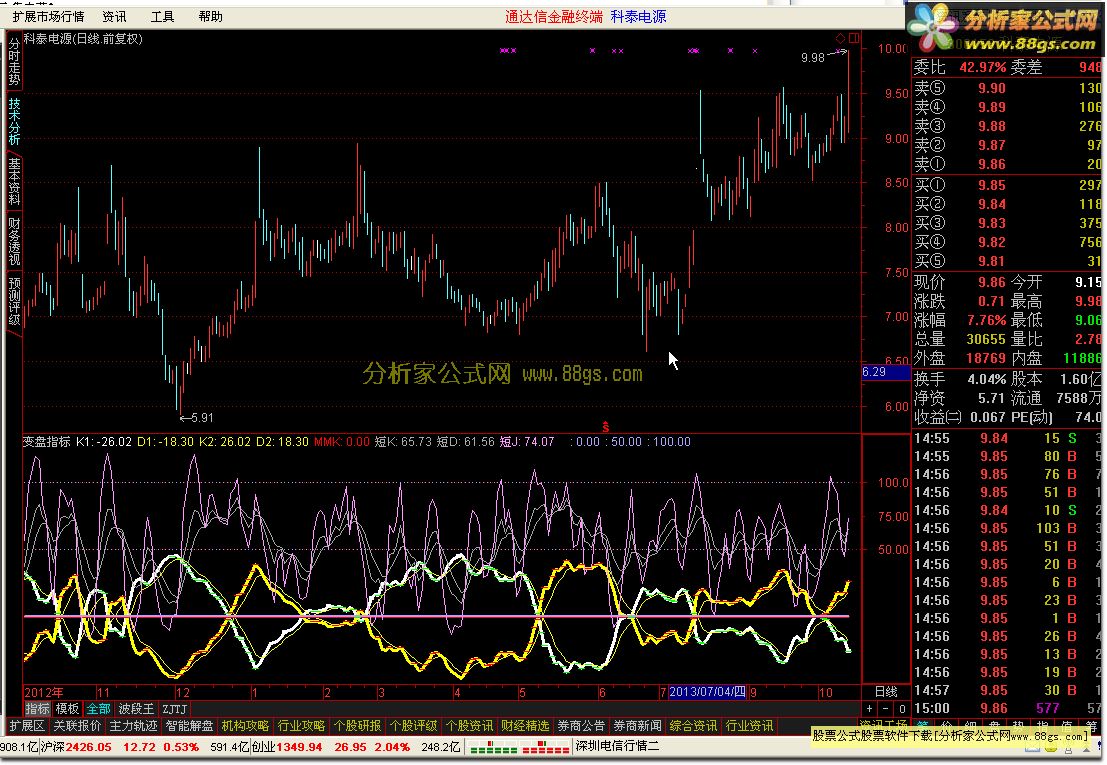Click the 9.98 high price label on the chart
The height and width of the screenshot is (765, 1107).
tap(813, 58)
